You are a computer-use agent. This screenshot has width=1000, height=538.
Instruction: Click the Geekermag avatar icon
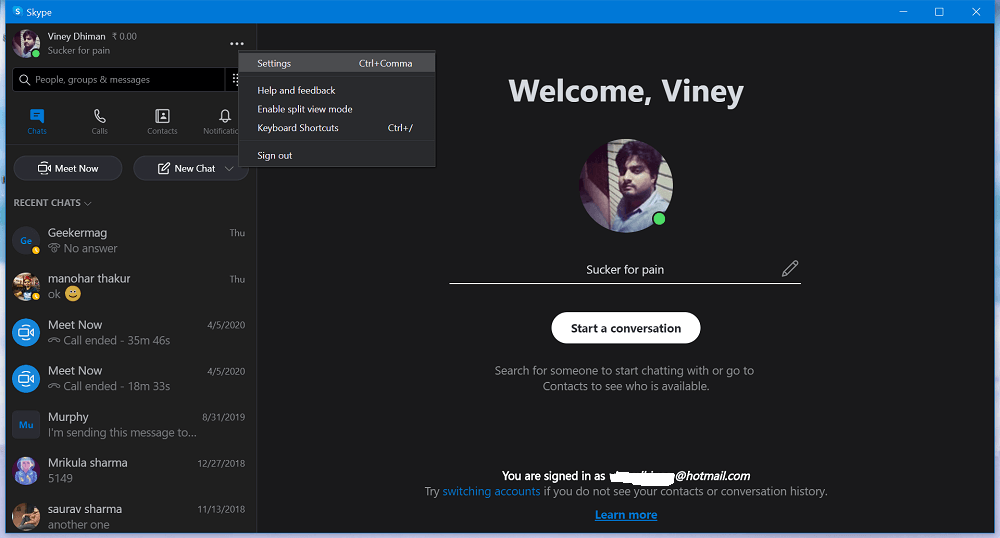26,240
